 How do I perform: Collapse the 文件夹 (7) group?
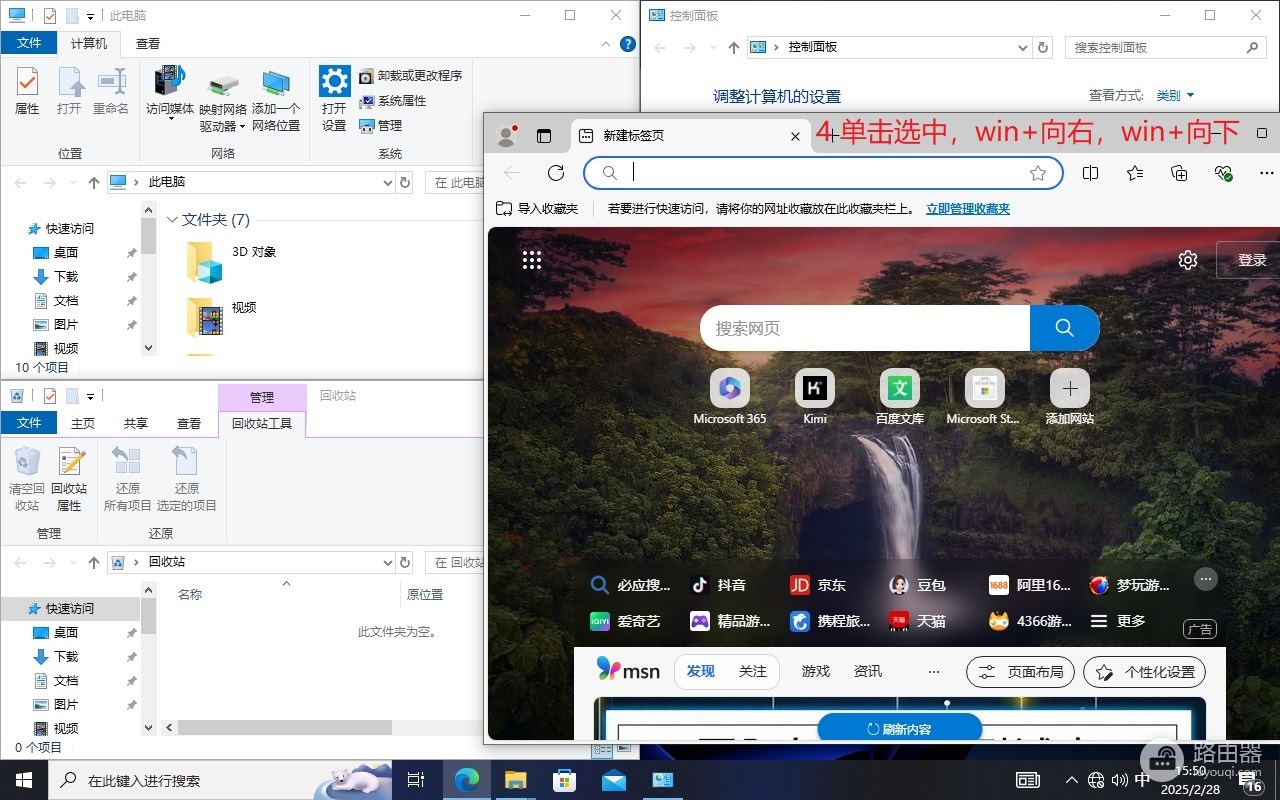171,220
